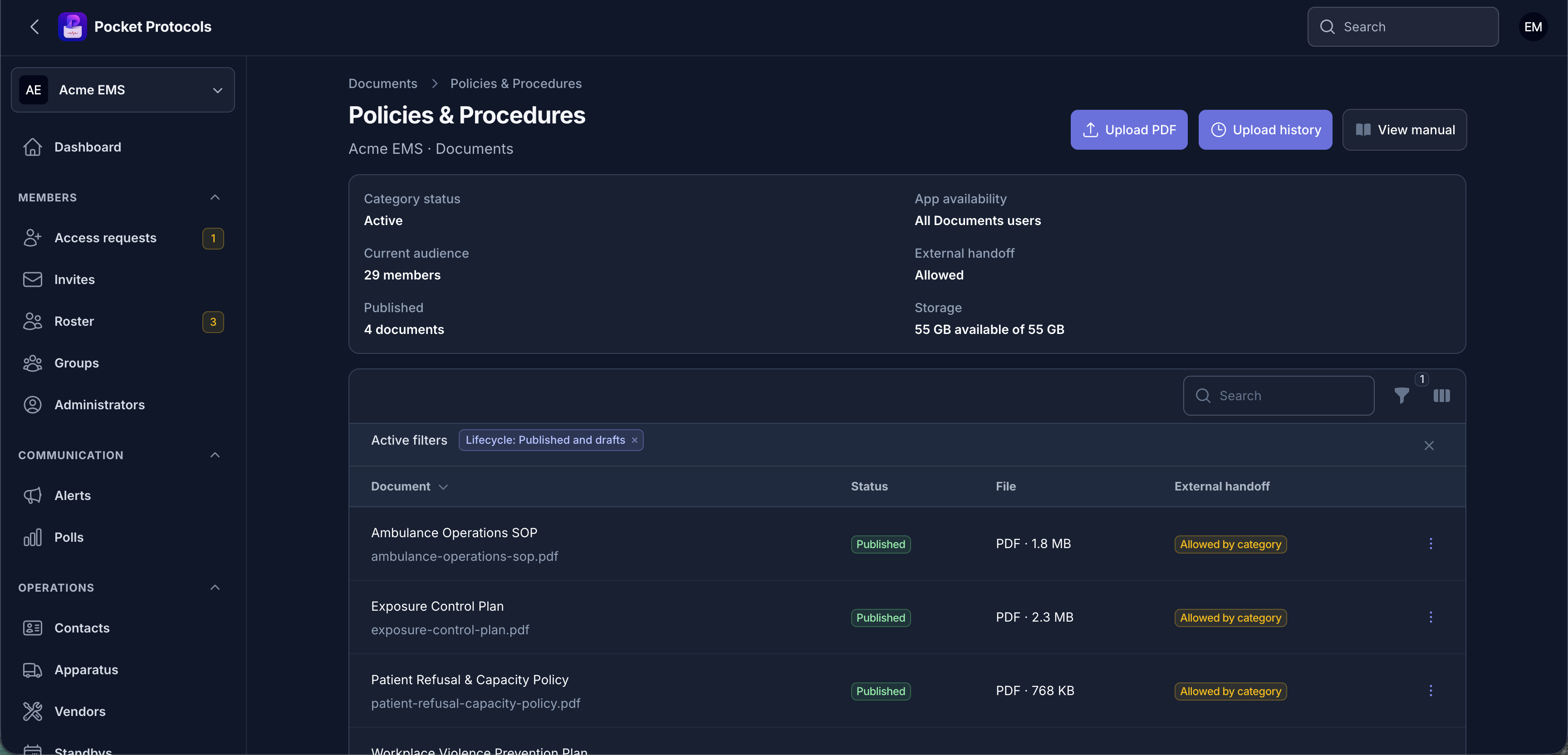Open Alerts in the sidebar
This screenshot has height=755, width=1568.
point(123,495)
